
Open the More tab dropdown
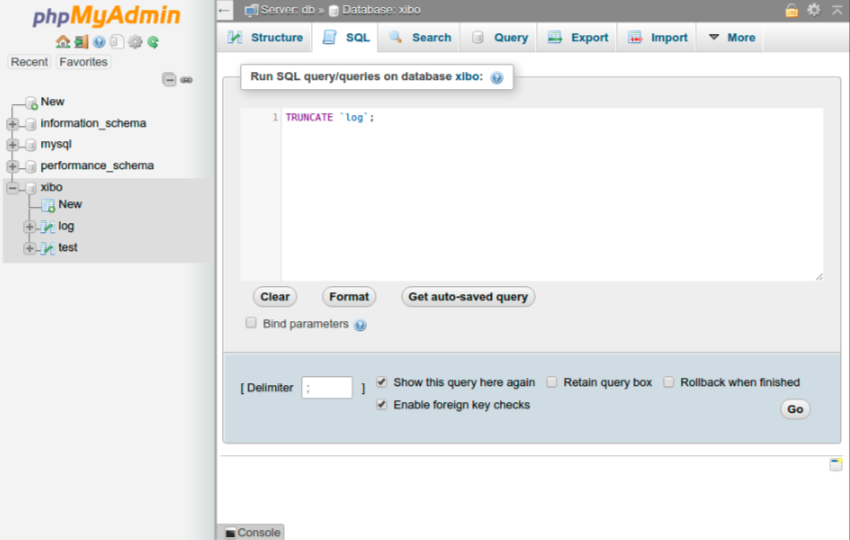coord(731,38)
